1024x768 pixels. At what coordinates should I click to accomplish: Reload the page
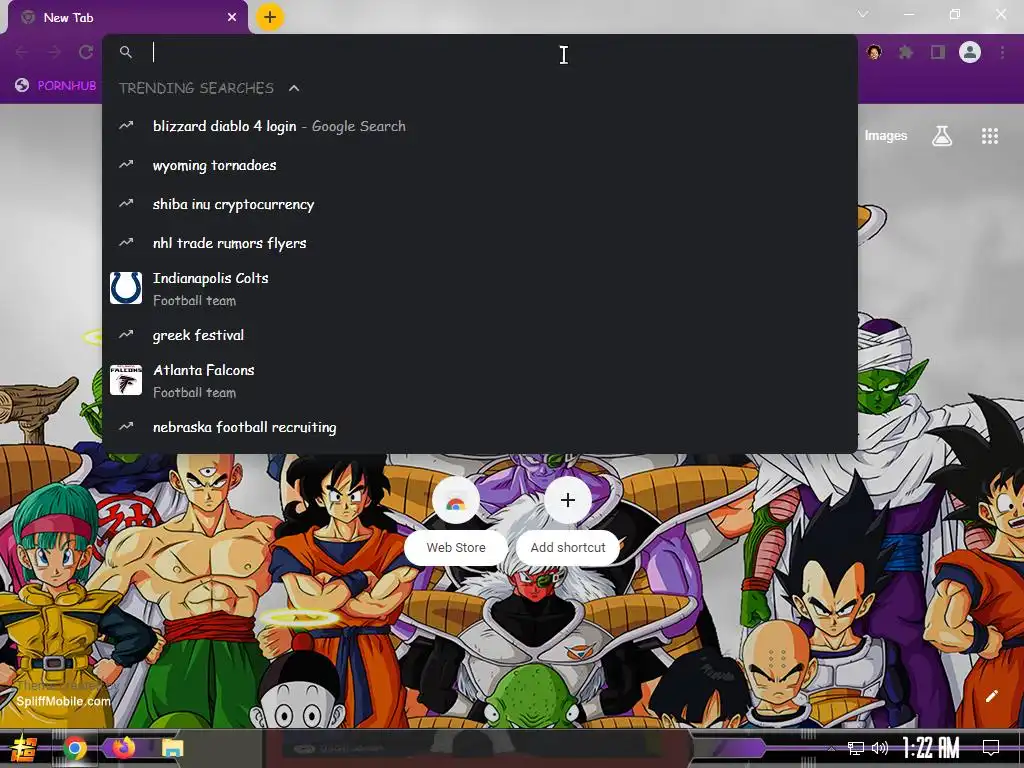86,52
